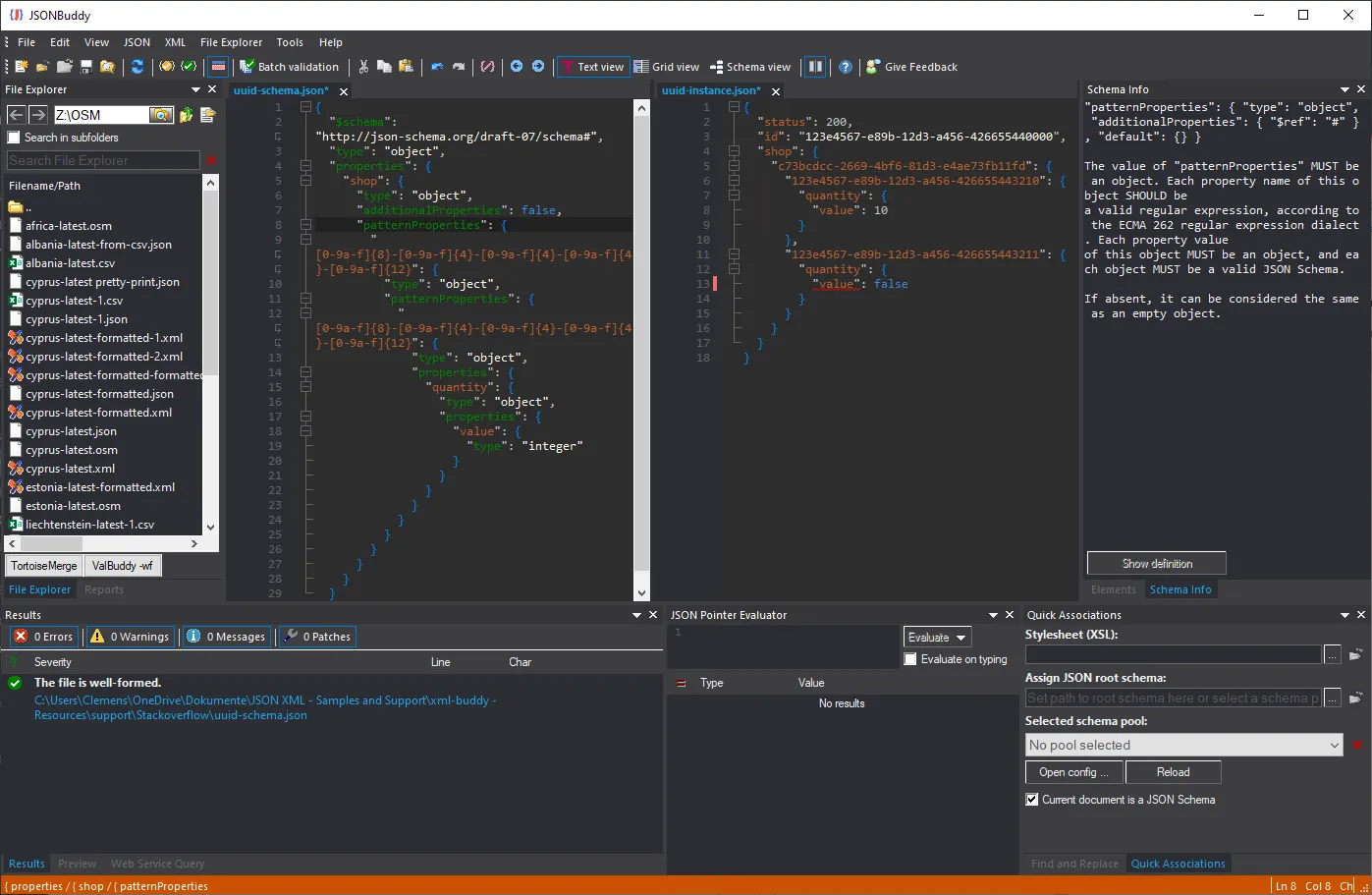Toggle Evaluate on typing checkbox
This screenshot has height=895, width=1372.
click(910, 659)
